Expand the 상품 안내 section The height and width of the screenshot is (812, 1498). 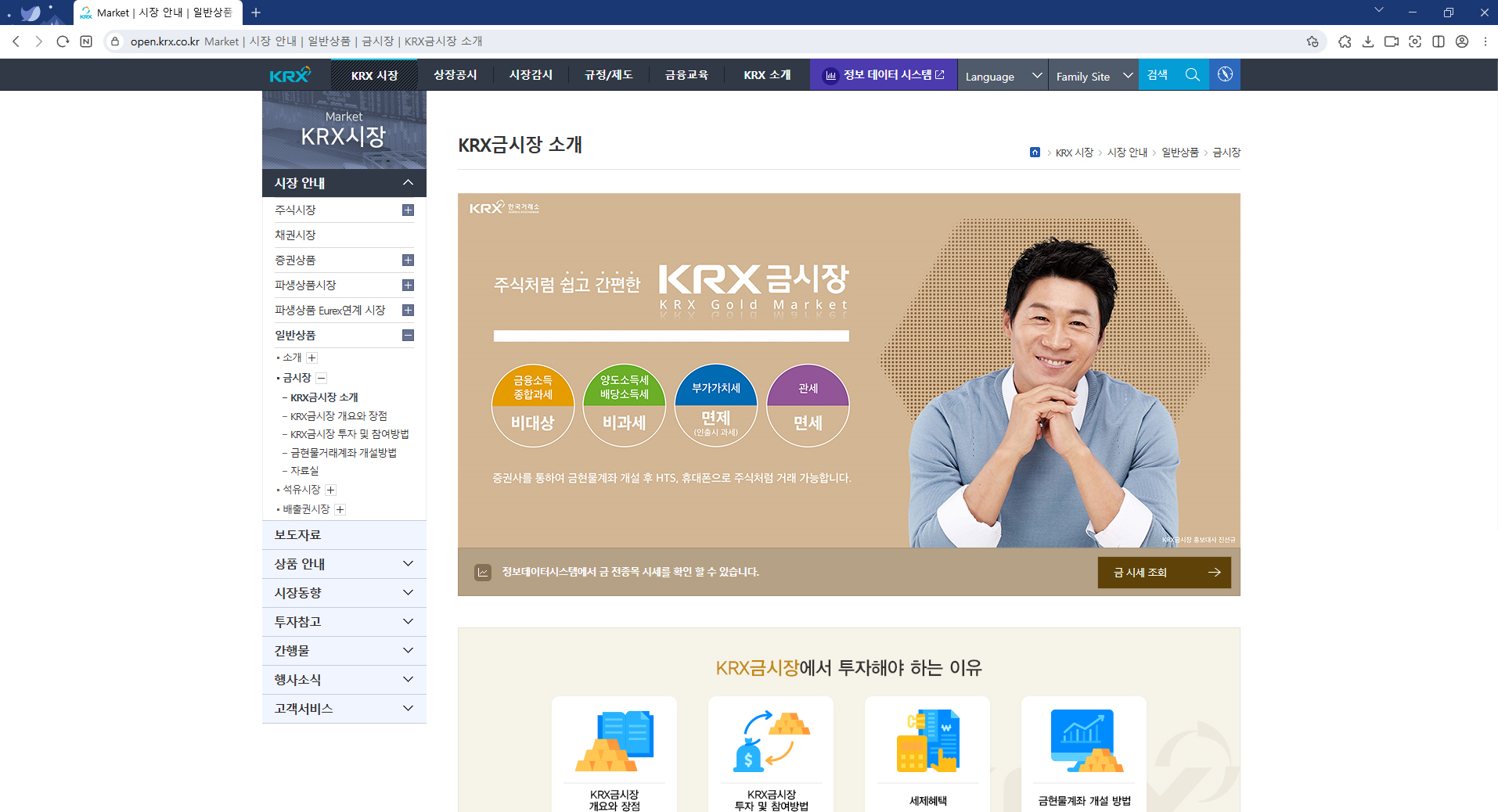coord(344,564)
